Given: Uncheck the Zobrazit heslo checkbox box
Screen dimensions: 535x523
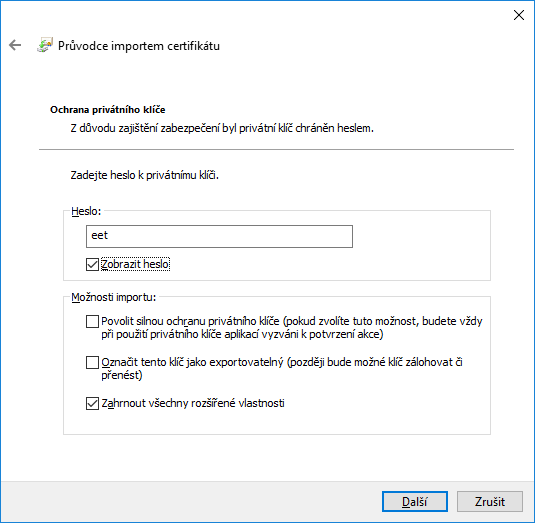Looking at the screenshot, I should coord(92,264).
